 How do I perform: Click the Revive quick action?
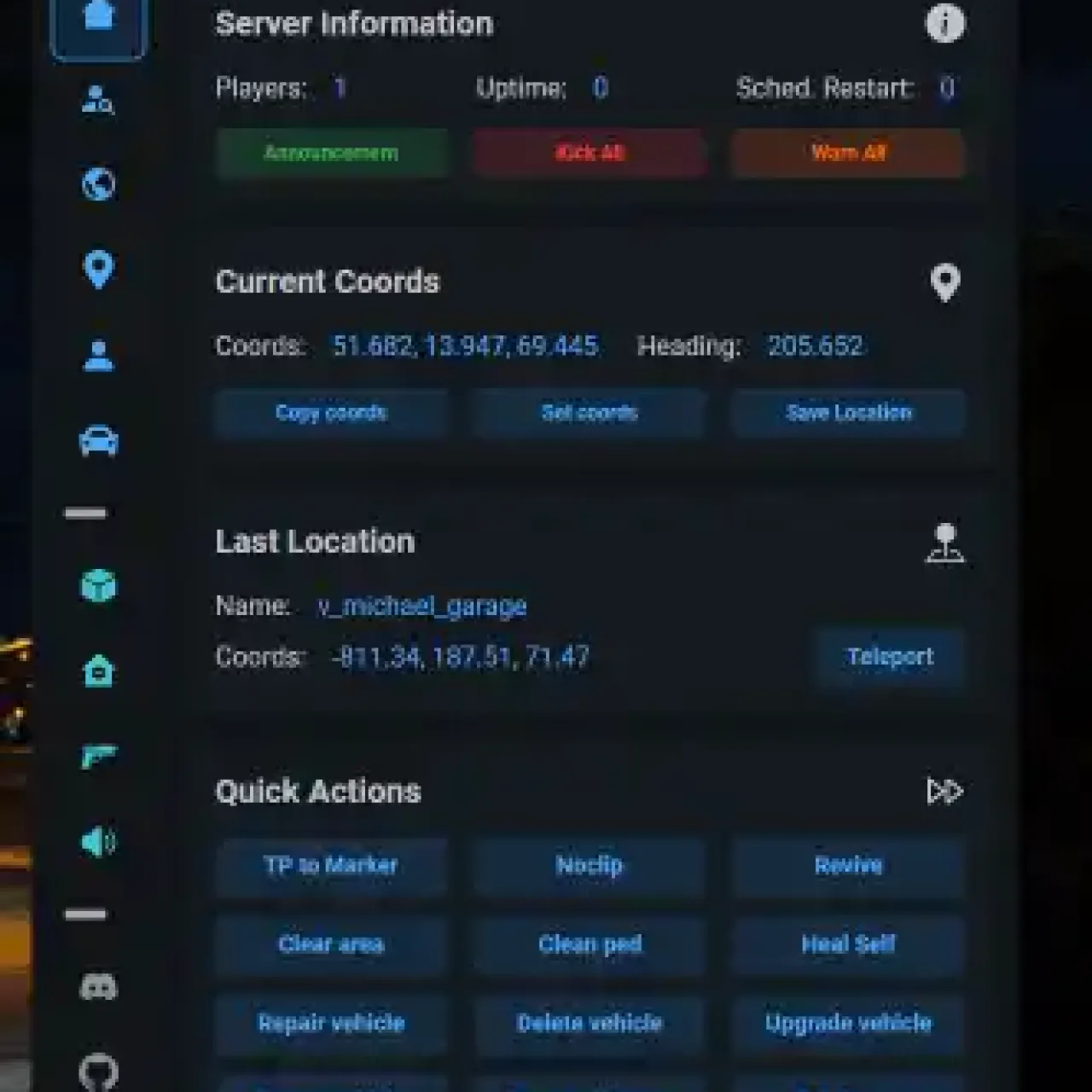pos(849,865)
